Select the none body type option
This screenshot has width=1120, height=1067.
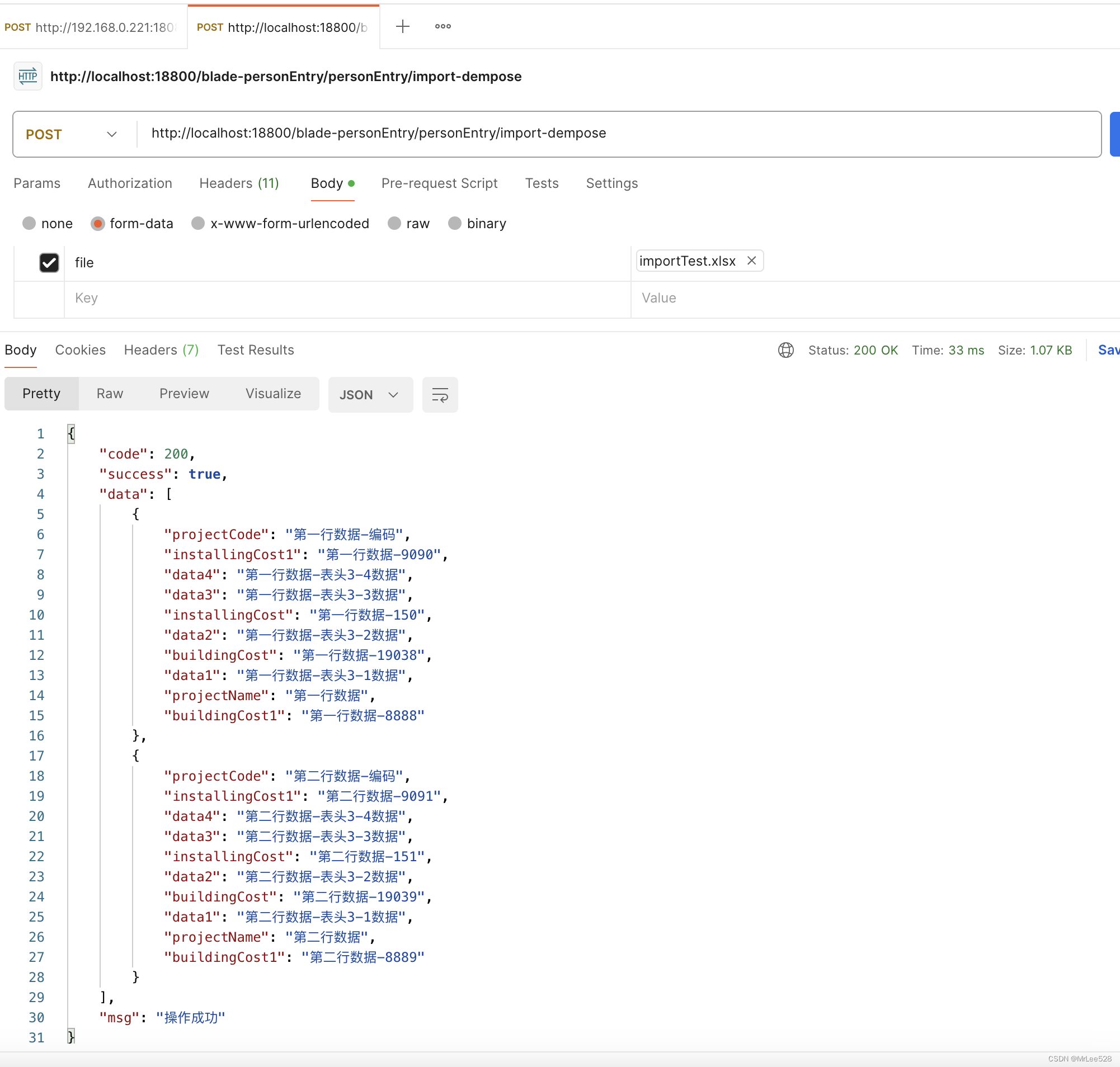click(x=29, y=224)
